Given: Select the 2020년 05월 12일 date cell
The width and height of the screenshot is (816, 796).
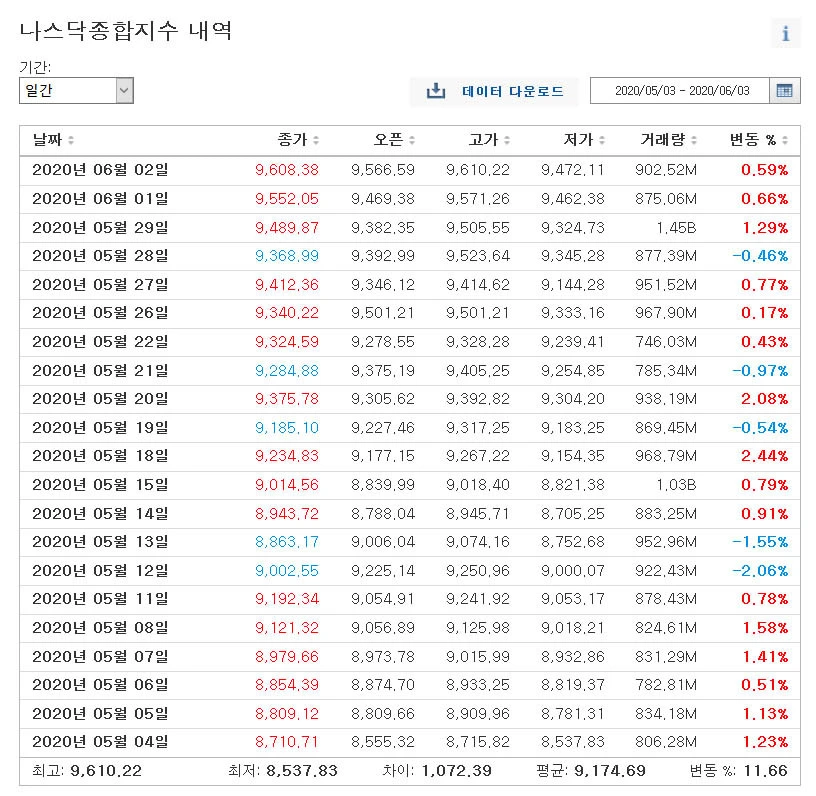Looking at the screenshot, I should coord(100,571).
